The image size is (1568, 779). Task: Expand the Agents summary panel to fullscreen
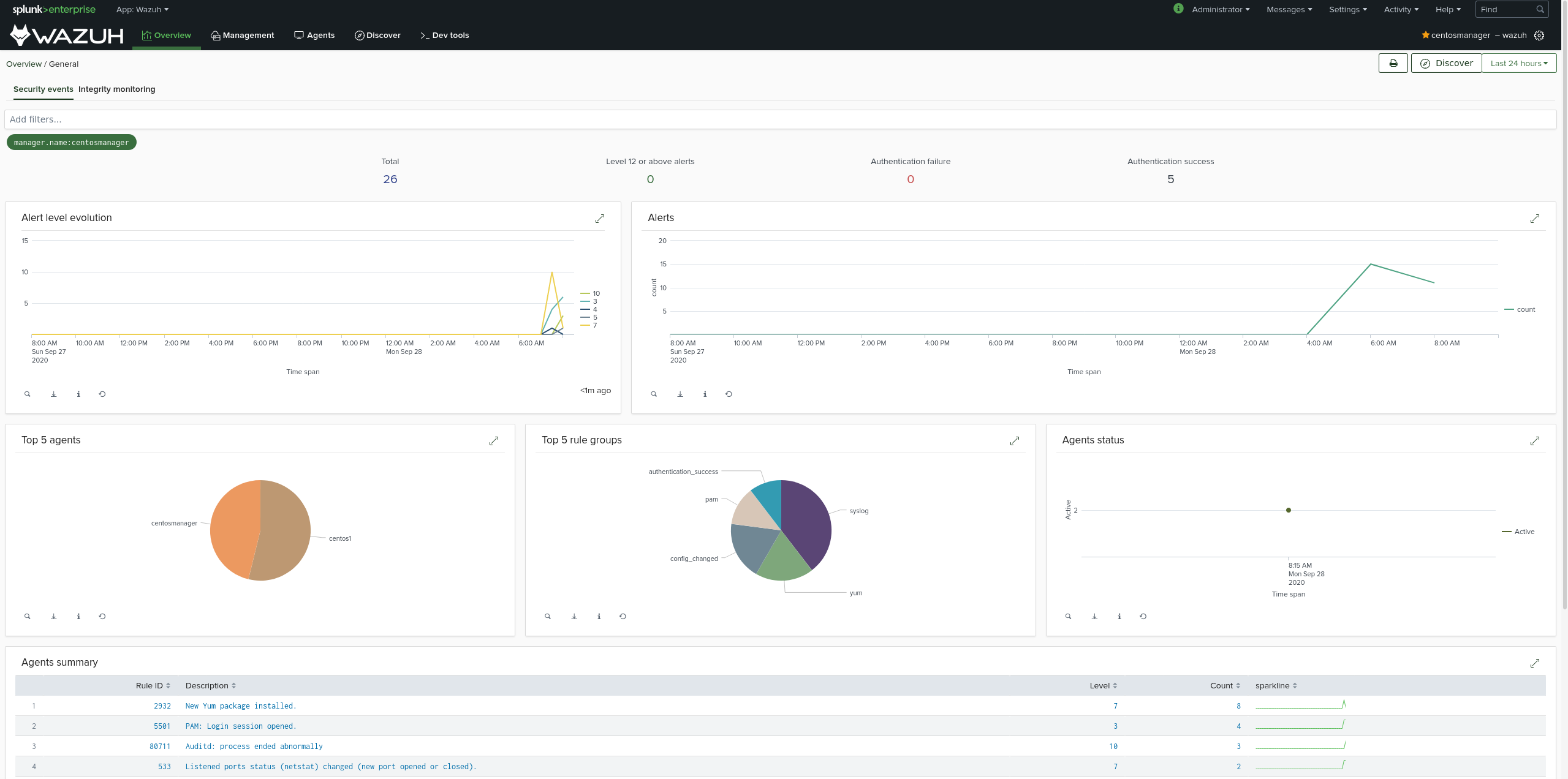(1536, 663)
